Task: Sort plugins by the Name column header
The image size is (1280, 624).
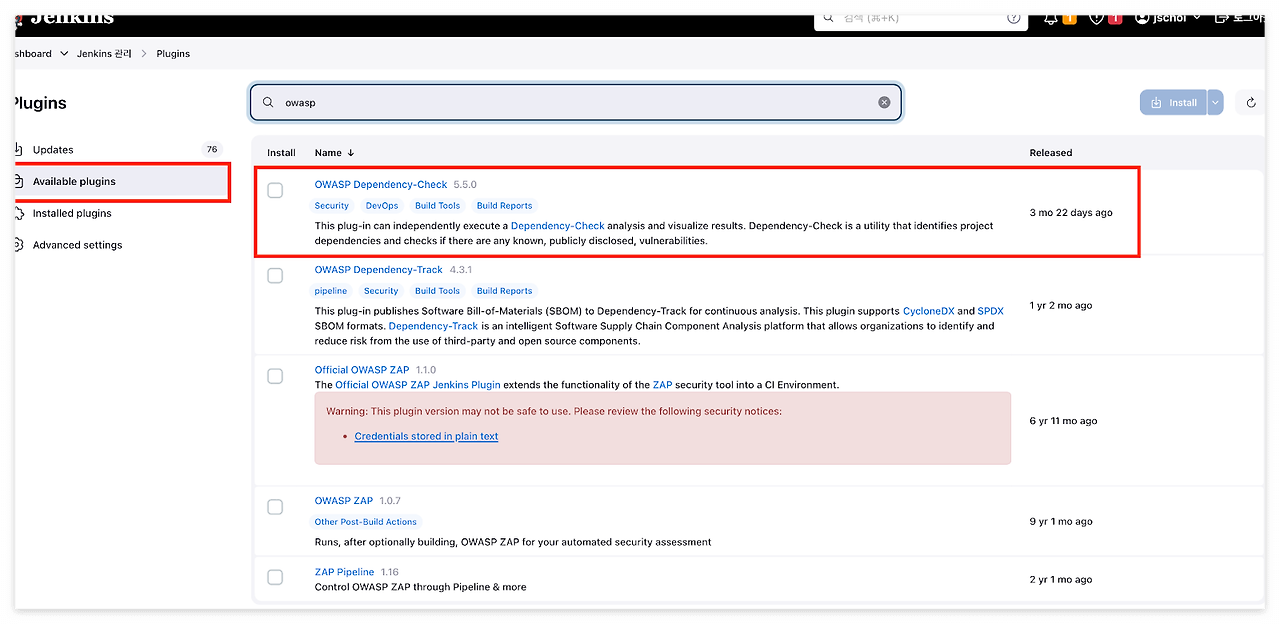Action: [x=335, y=153]
